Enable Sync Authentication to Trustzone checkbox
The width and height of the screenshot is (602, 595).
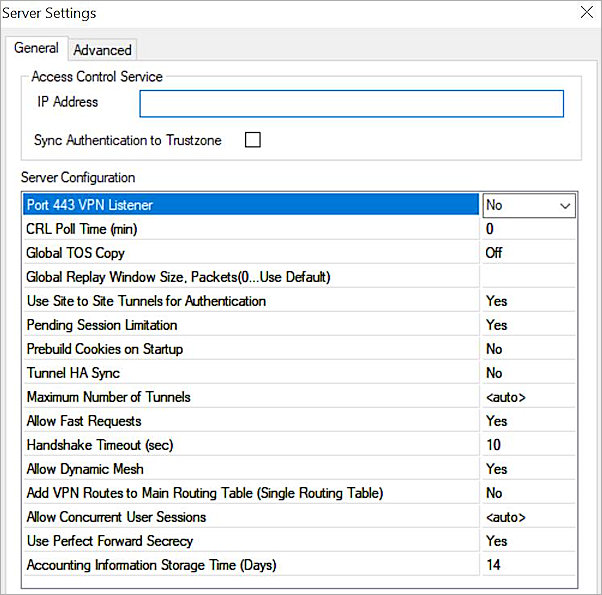point(253,140)
